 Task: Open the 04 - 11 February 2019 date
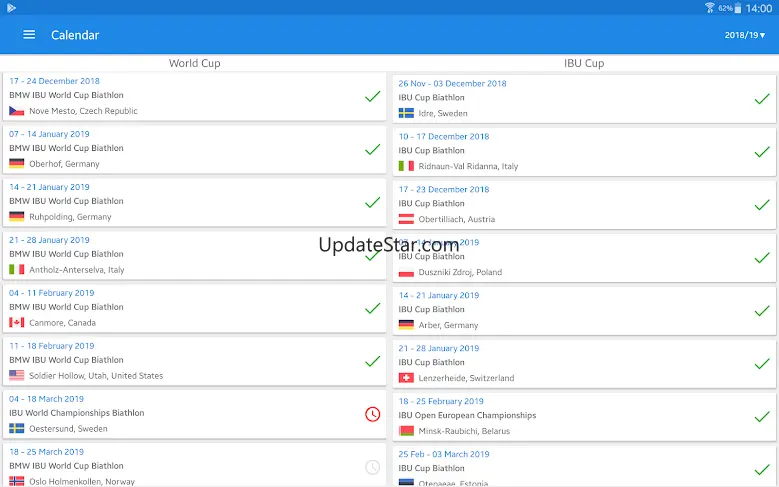point(52,293)
